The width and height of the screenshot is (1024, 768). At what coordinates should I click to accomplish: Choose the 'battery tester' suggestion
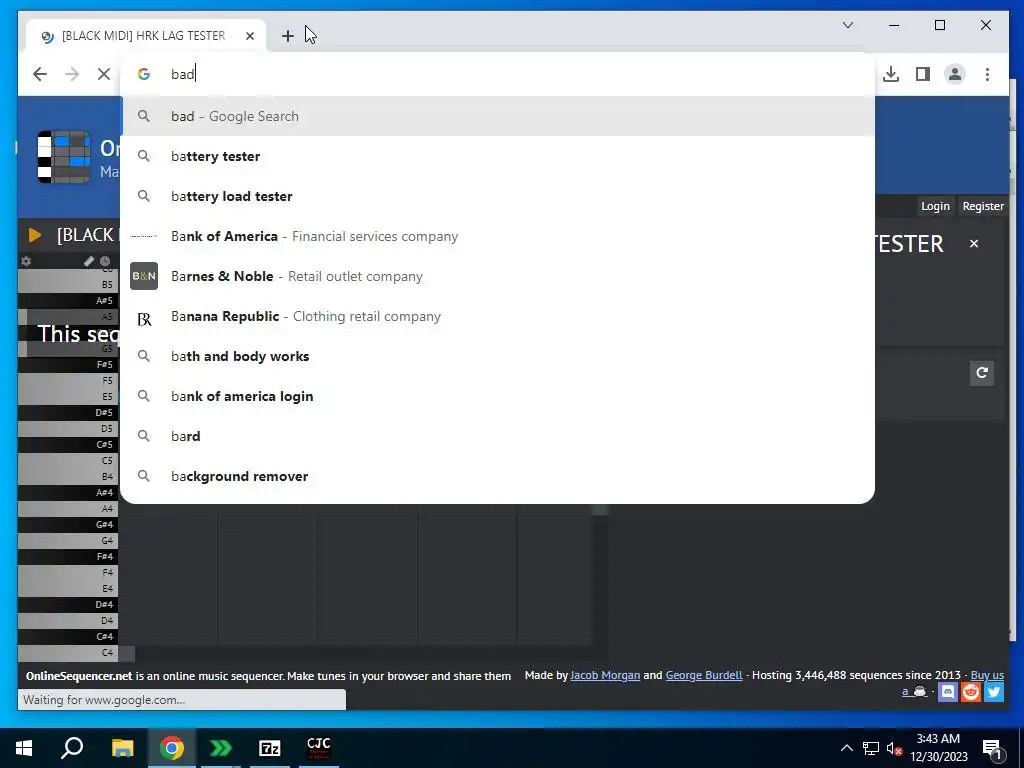tap(498, 156)
